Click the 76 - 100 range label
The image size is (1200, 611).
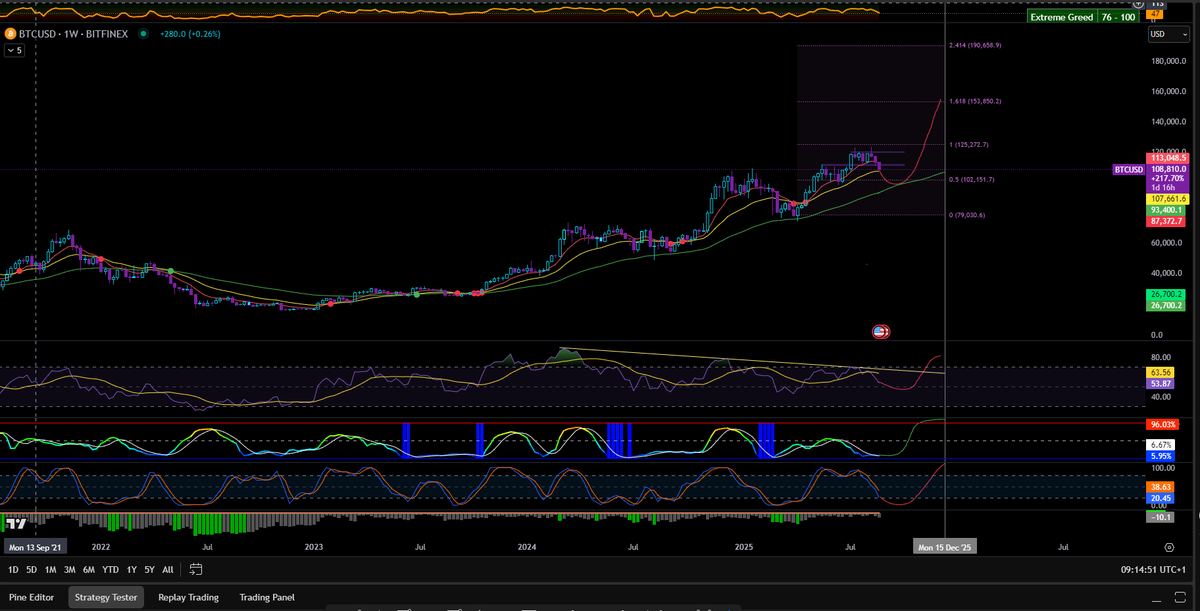pos(1119,18)
